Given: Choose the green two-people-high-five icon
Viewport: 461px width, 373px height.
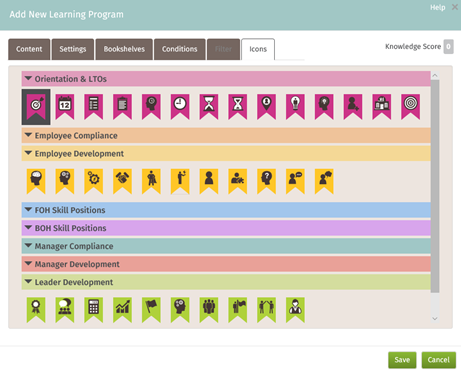Looking at the screenshot, I should [x=266, y=310].
